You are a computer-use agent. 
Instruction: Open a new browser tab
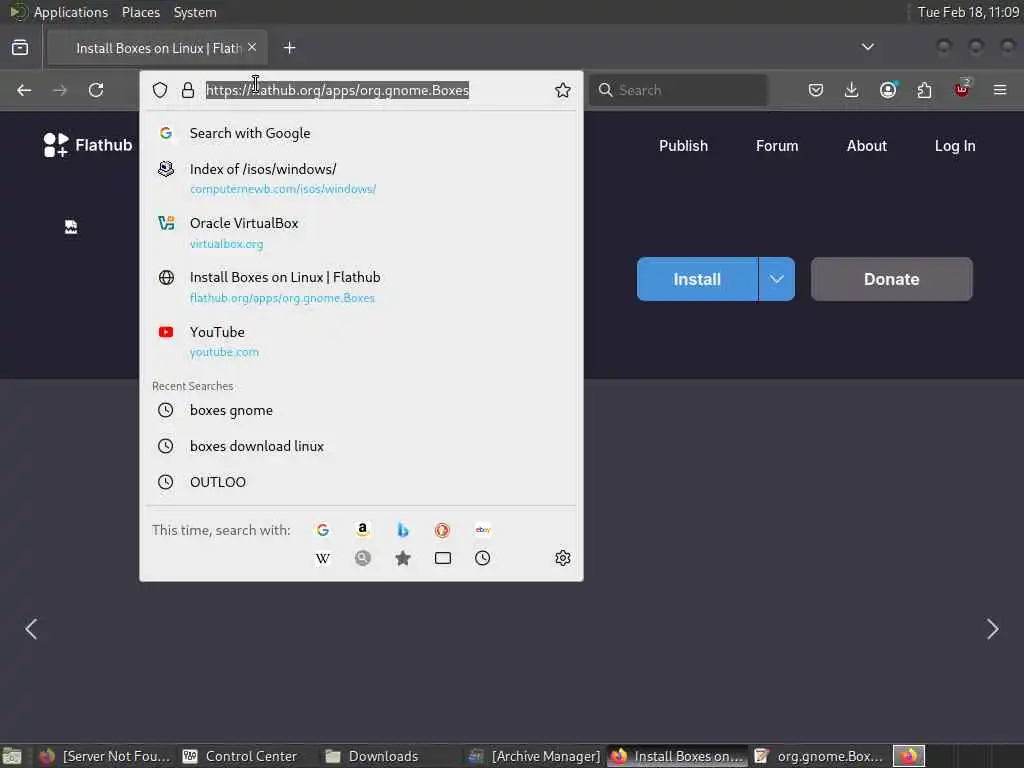point(290,48)
